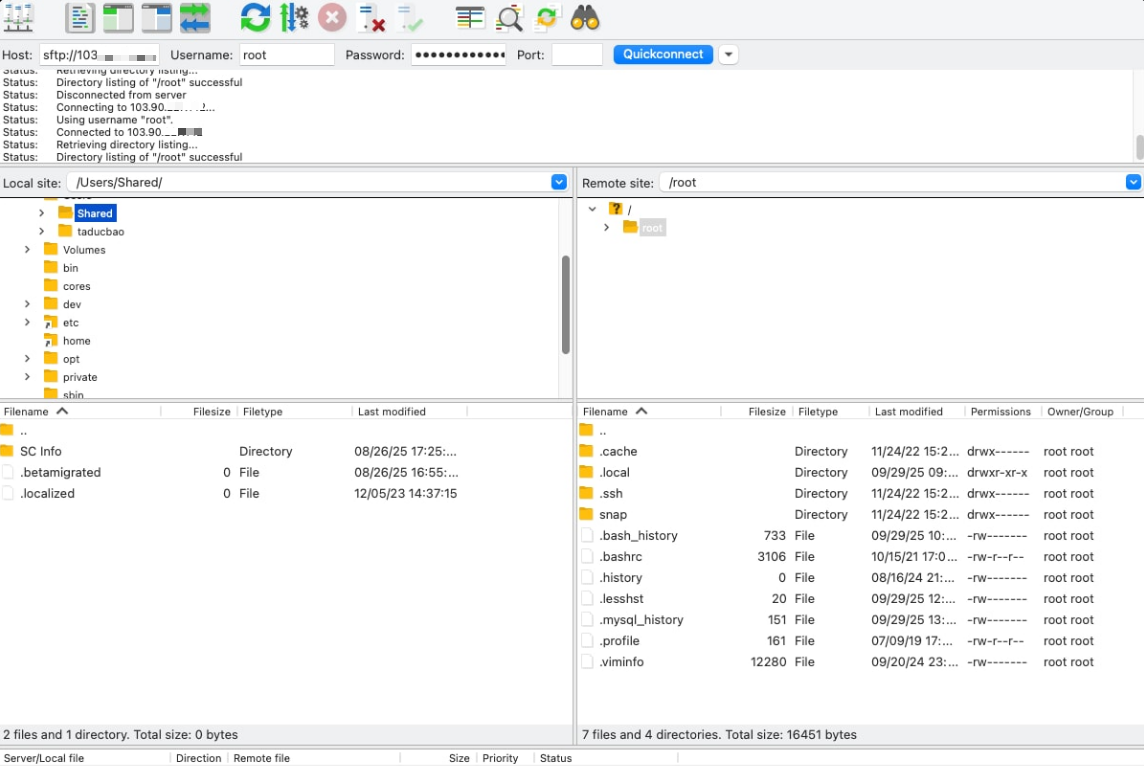Image resolution: width=1144 pixels, height=783 pixels.
Task: Focus the Username field containing root
Action: (287, 55)
